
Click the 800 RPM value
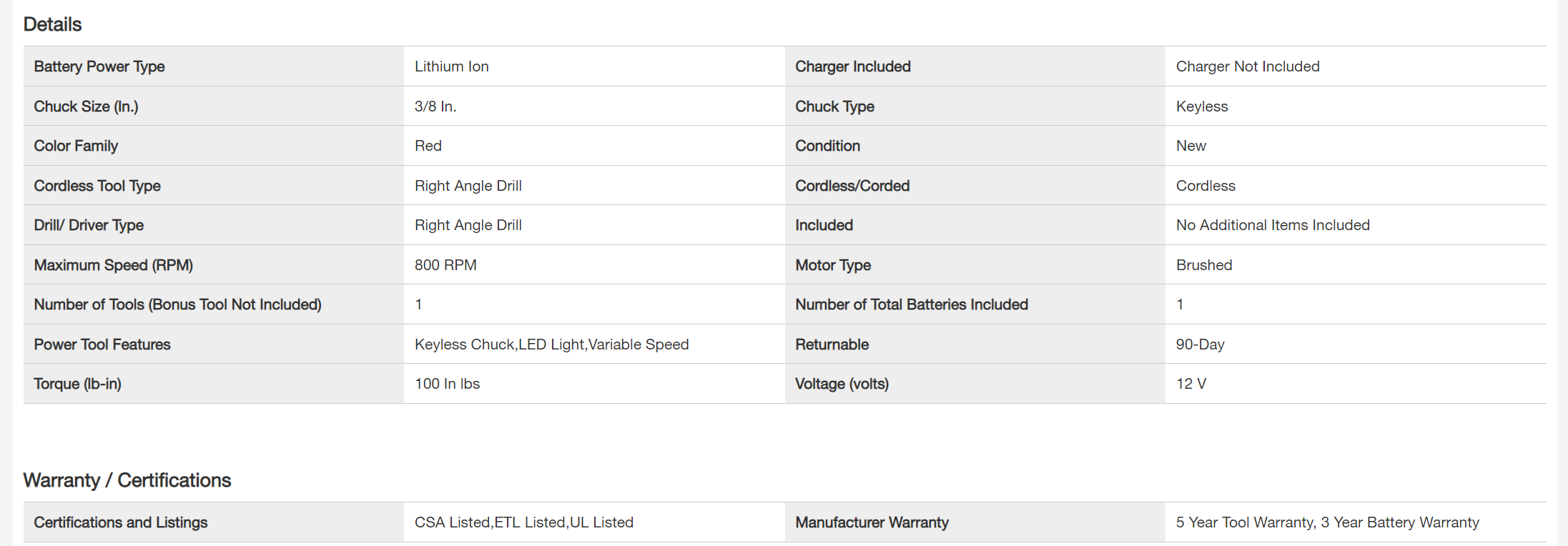(445, 265)
